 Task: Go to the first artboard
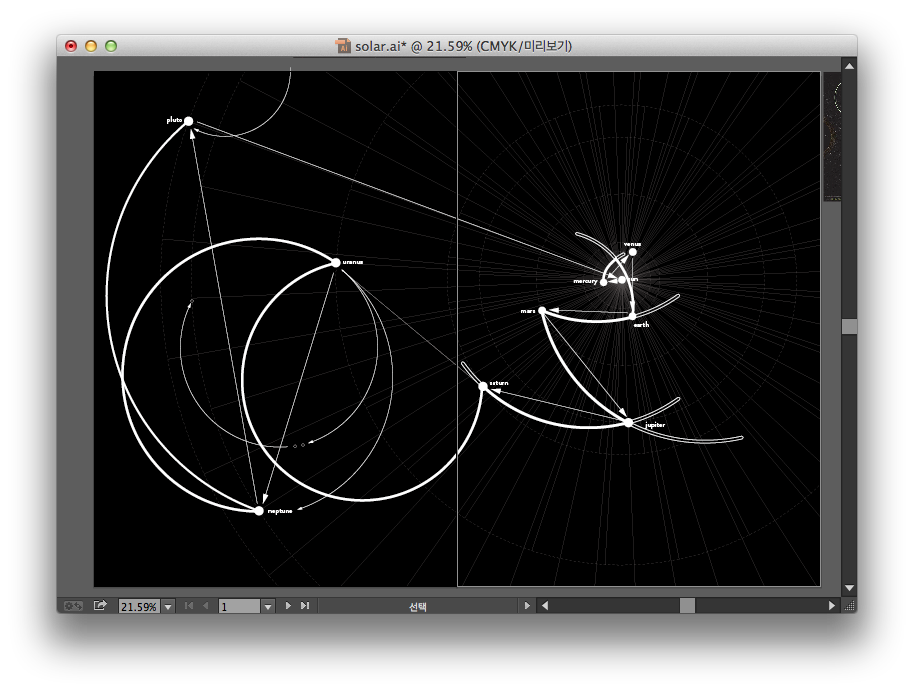[189, 606]
